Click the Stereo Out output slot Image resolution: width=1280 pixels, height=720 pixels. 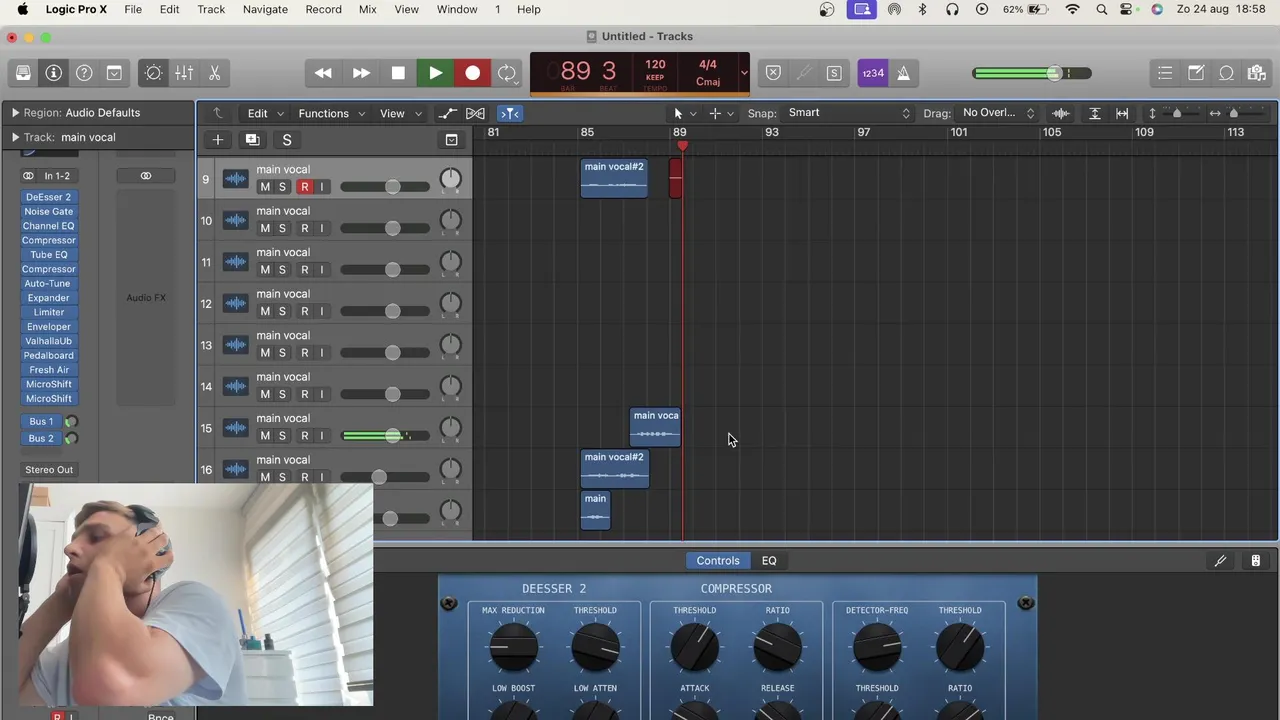(49, 470)
